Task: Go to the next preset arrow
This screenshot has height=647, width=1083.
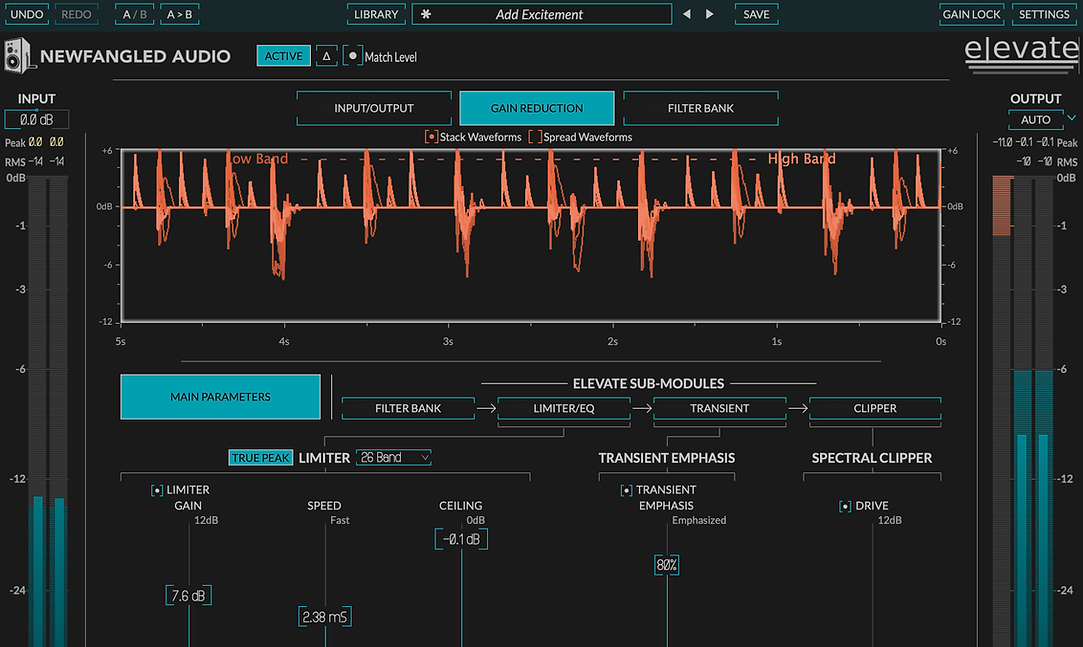Action: point(710,15)
